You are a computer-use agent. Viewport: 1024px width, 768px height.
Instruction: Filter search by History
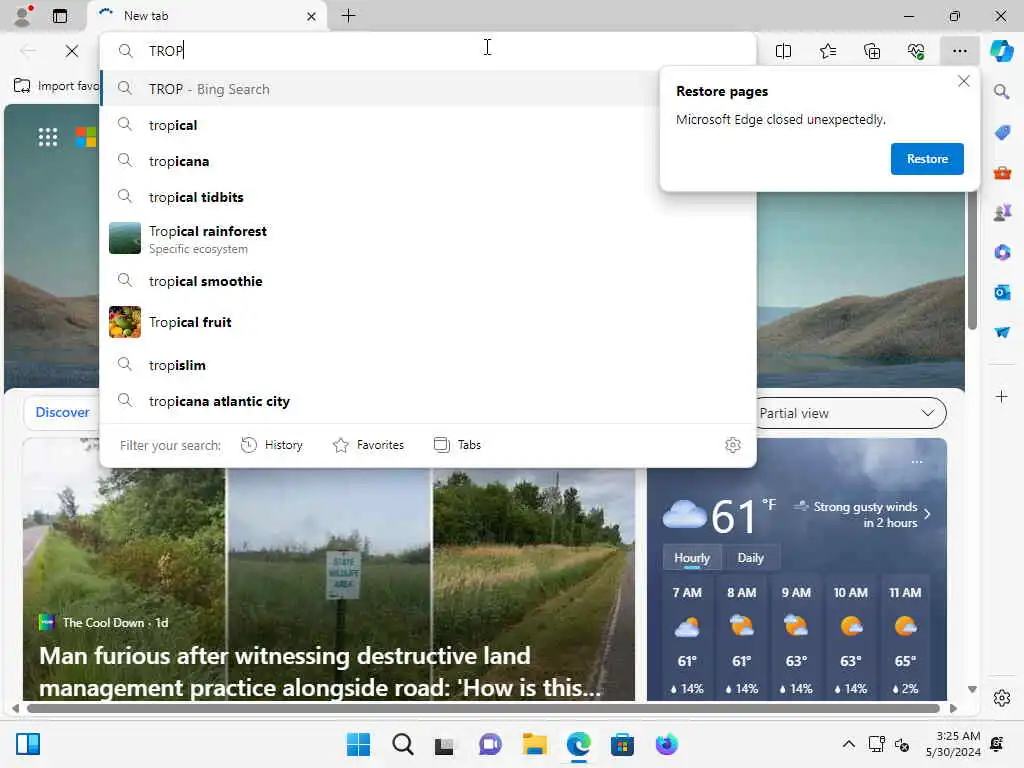272,445
